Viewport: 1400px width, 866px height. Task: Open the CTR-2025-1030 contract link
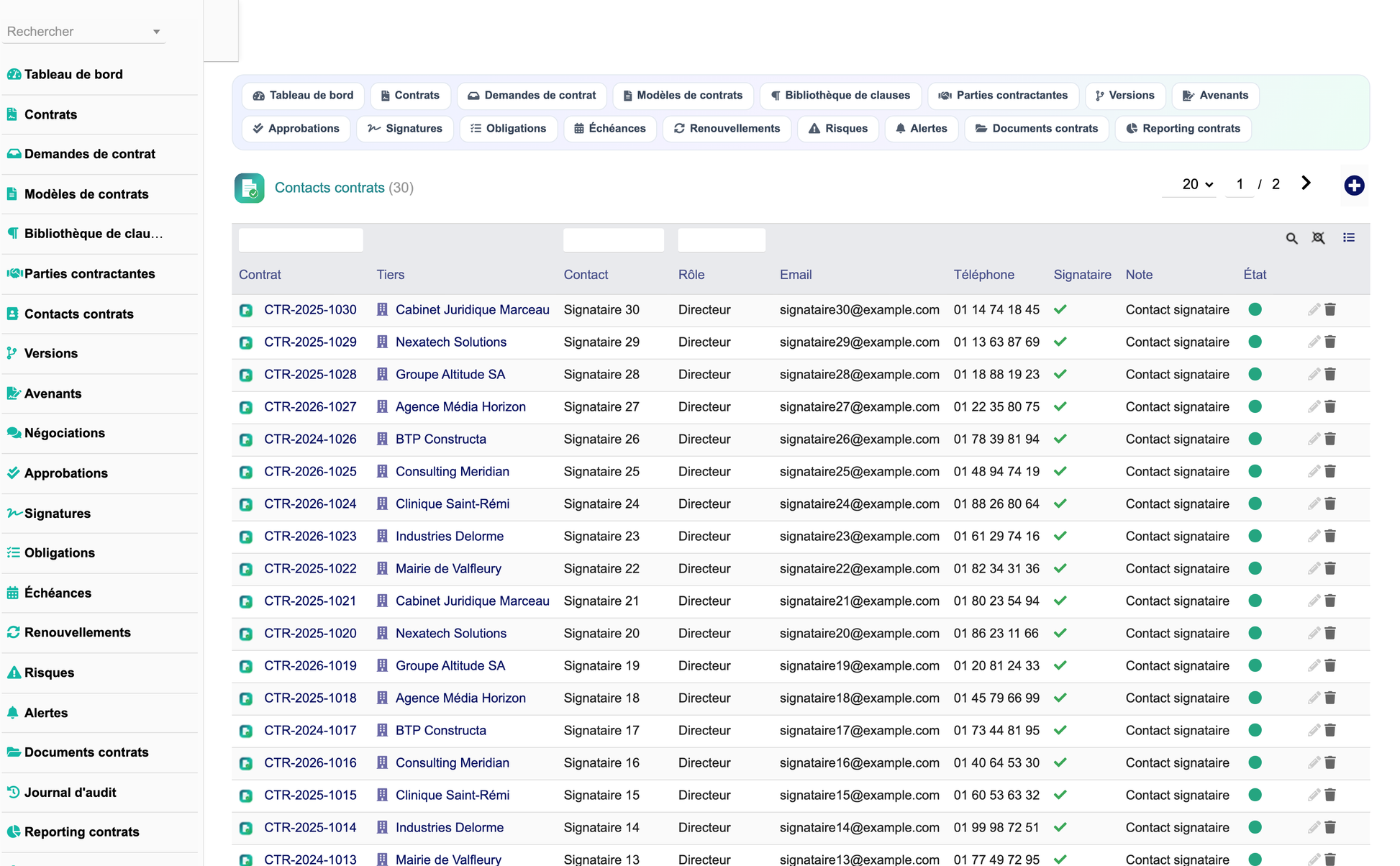pos(310,309)
